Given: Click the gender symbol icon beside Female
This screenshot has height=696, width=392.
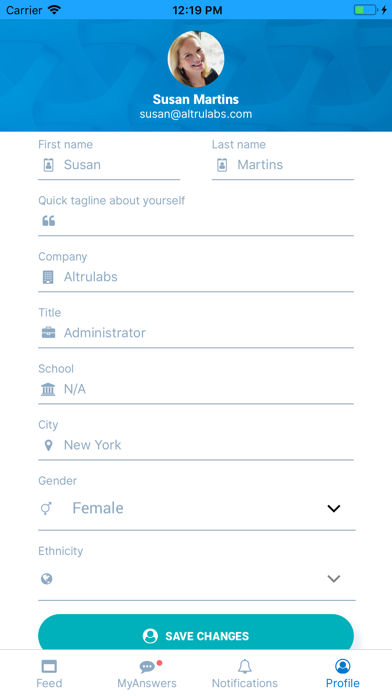Looking at the screenshot, I should pyautogui.click(x=46, y=508).
